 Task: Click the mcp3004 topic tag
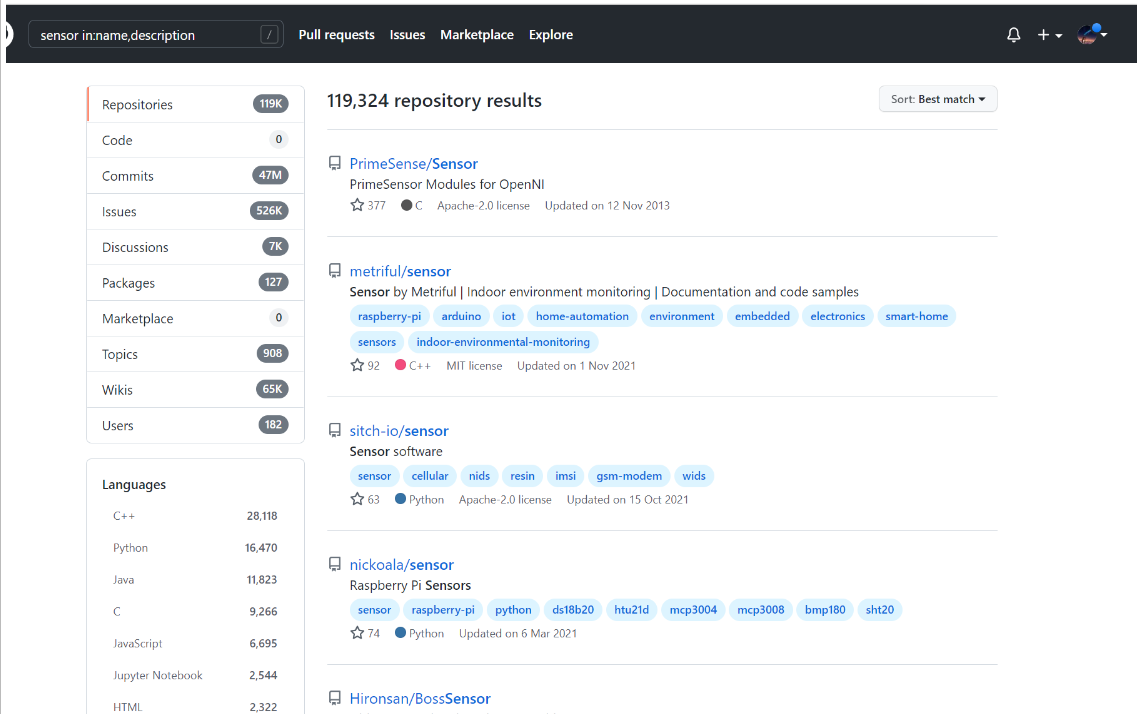point(693,610)
